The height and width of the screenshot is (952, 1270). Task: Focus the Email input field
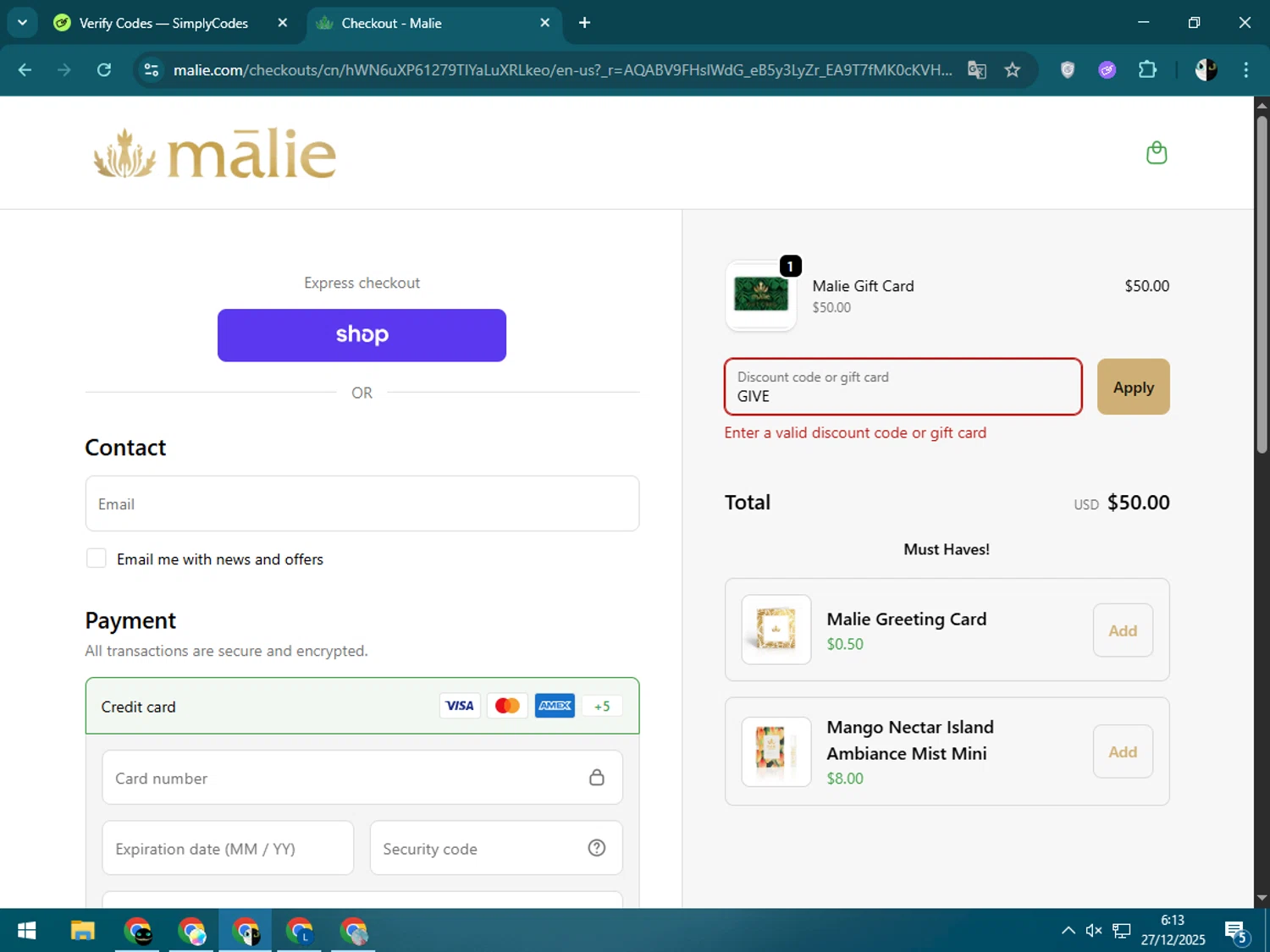click(x=362, y=504)
